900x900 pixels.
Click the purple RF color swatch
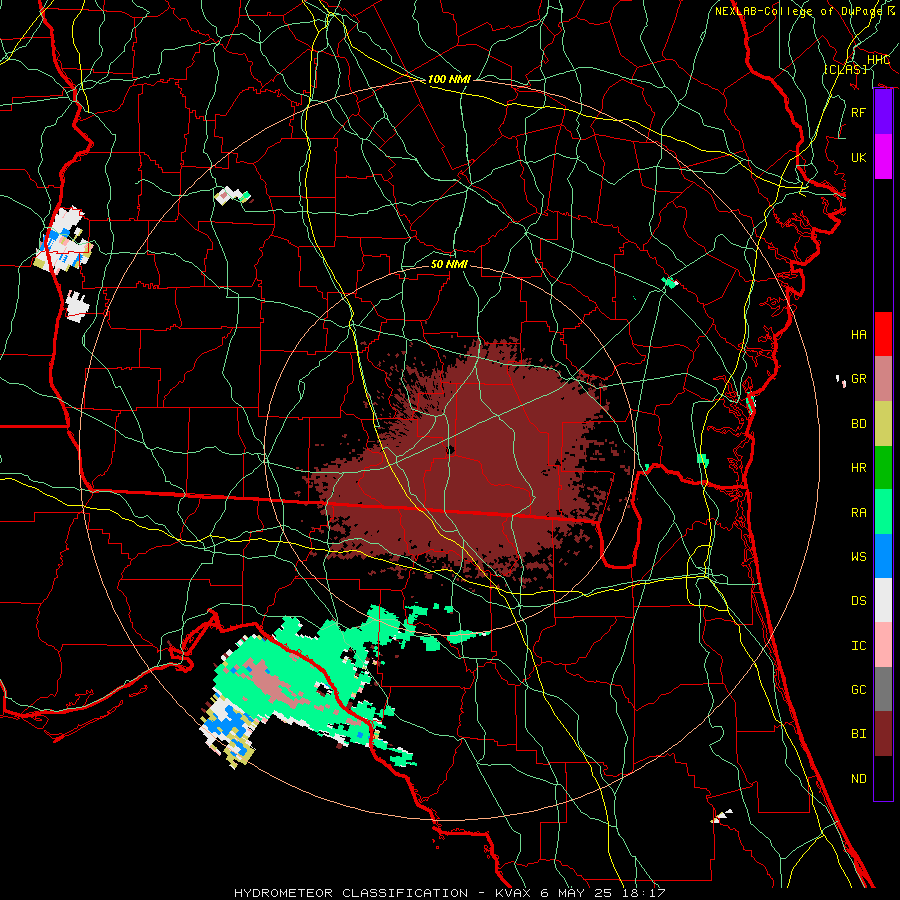pos(883,112)
